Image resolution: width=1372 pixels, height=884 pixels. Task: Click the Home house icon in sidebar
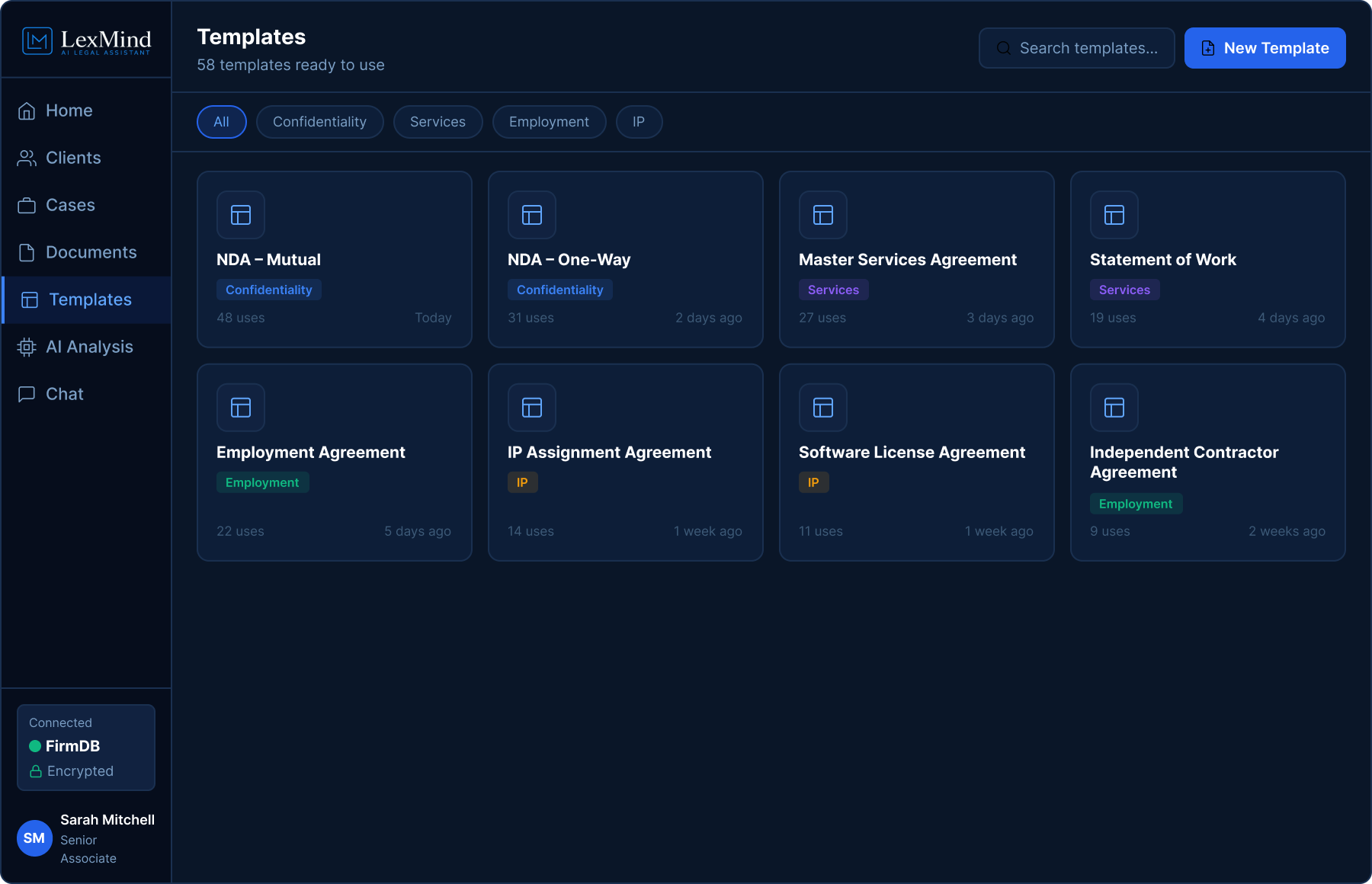coord(27,110)
